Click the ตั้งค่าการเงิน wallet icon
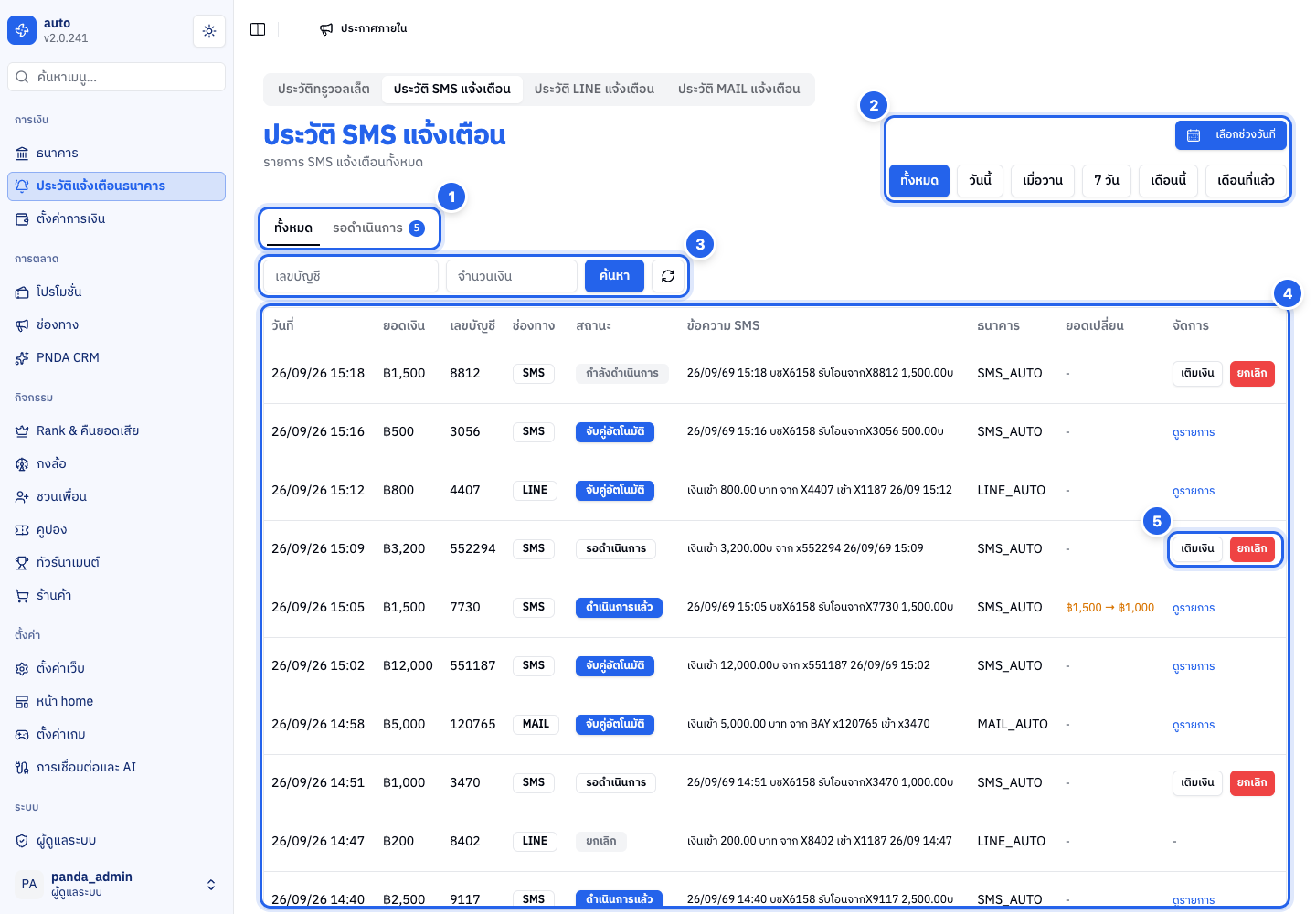This screenshot has width=1316, height=914. click(22, 218)
